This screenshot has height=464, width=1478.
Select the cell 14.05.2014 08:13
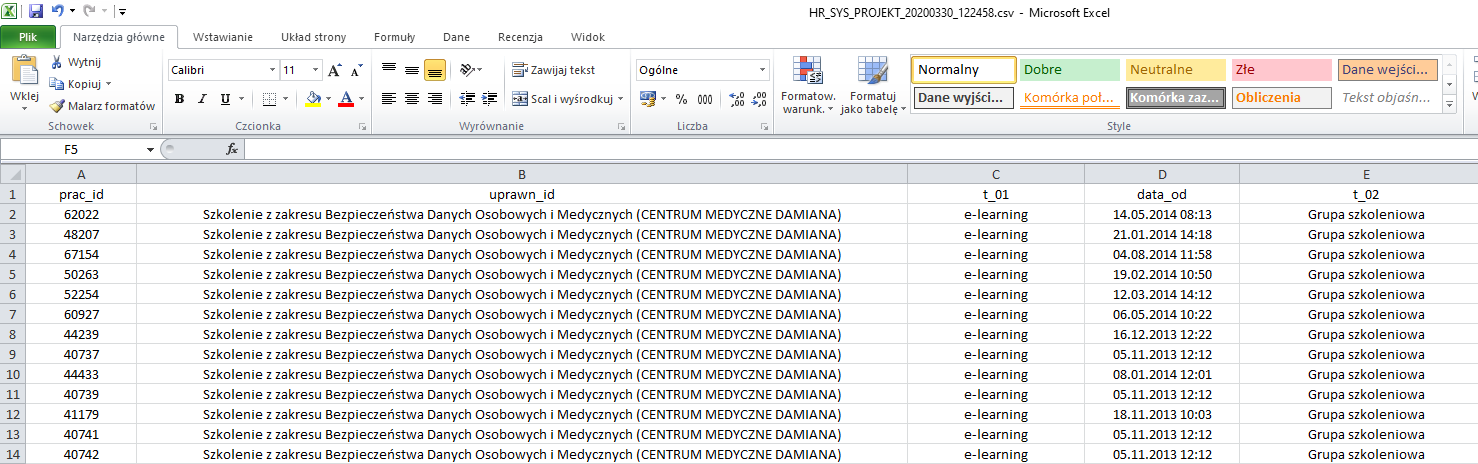tap(1162, 214)
